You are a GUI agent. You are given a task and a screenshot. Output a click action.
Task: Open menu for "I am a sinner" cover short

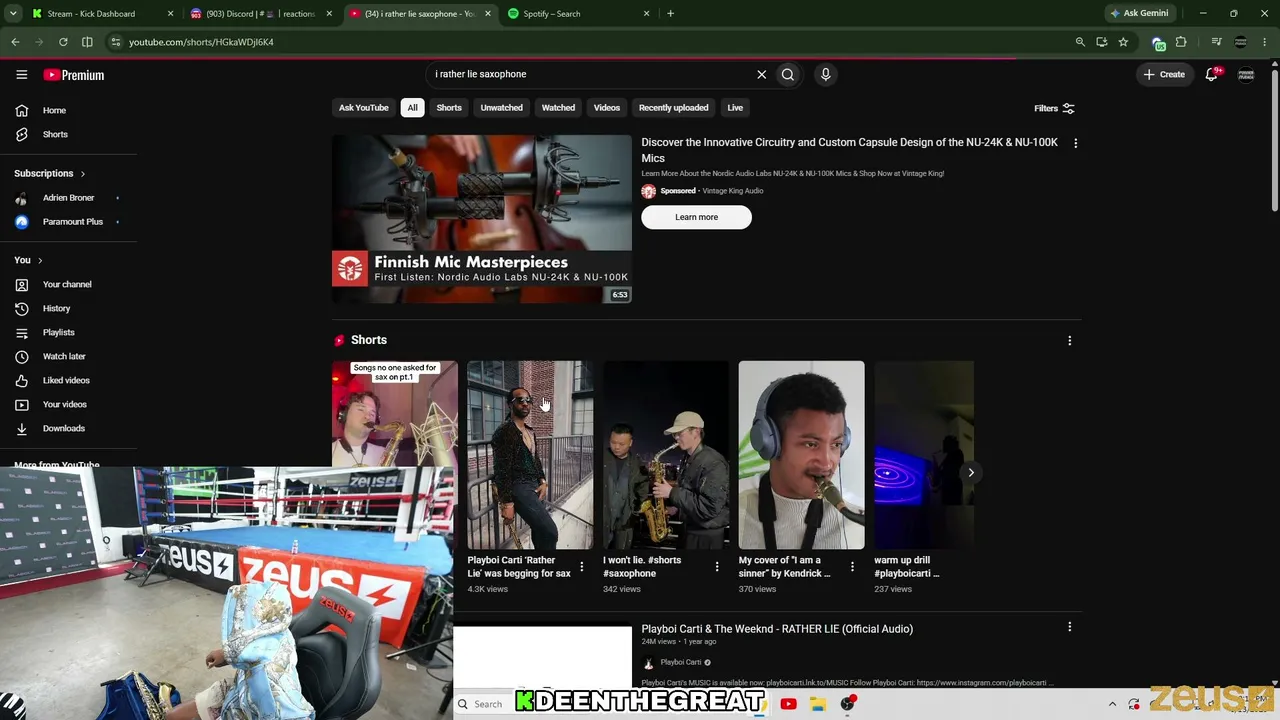852,566
